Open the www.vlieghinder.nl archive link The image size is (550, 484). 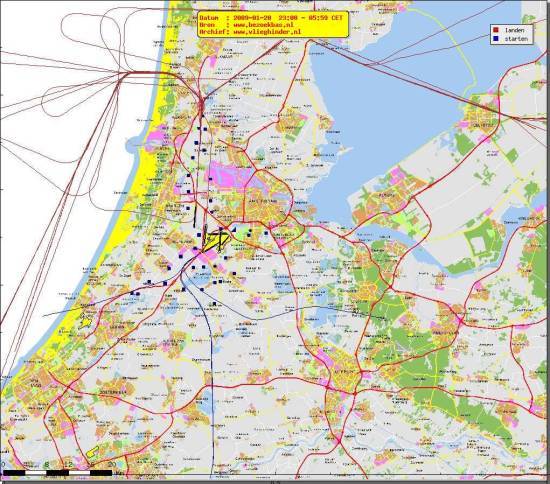coord(267,32)
